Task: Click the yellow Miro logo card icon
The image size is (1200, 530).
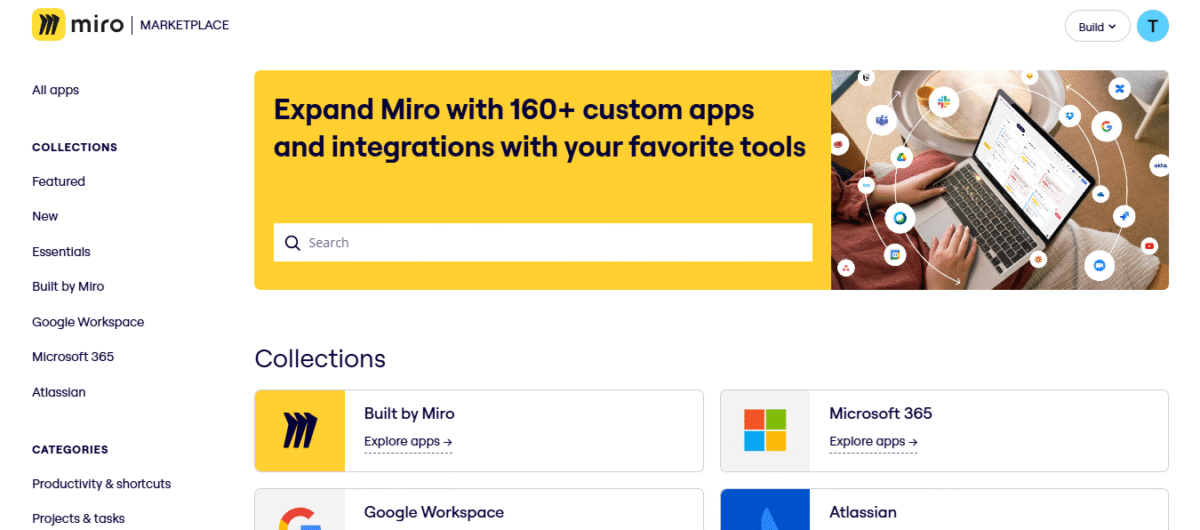Action: pyautogui.click(x=300, y=431)
